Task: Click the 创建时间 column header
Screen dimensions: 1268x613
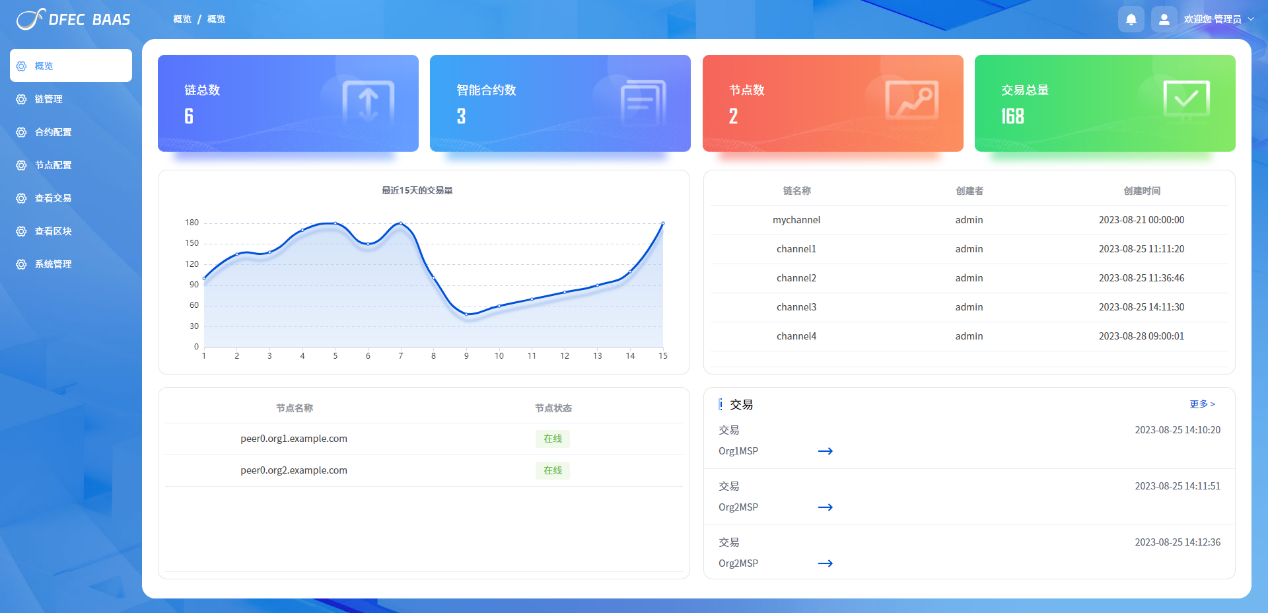Action: click(x=1142, y=191)
